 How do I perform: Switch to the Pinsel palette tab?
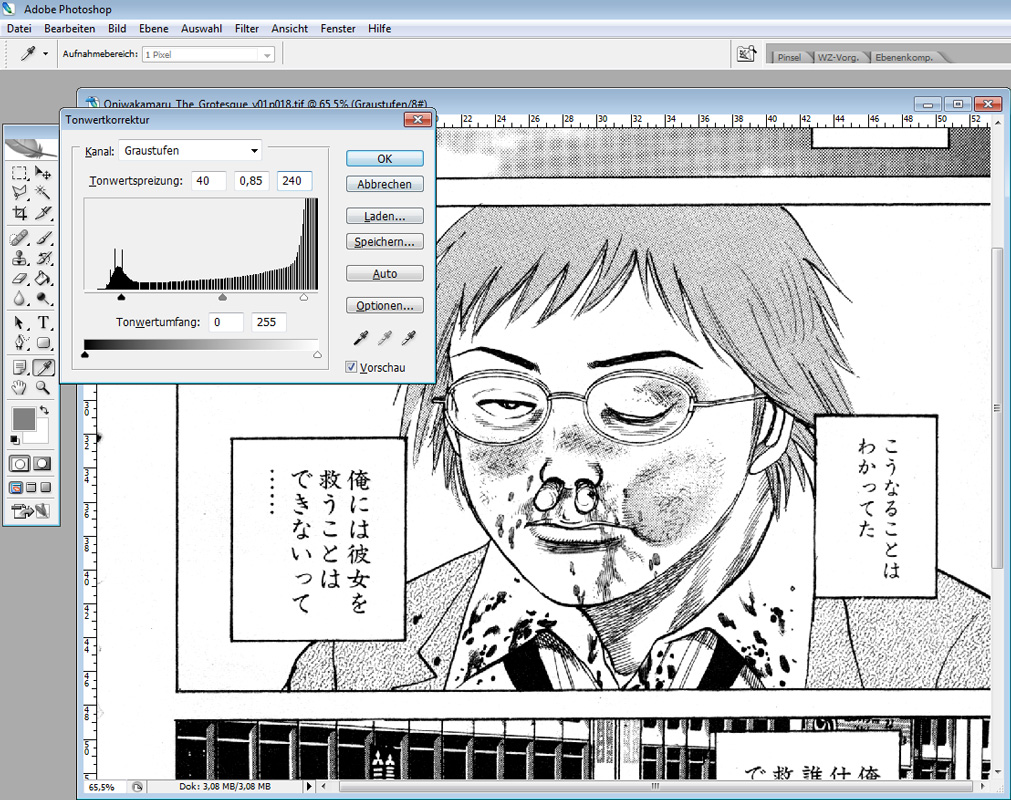(x=789, y=57)
